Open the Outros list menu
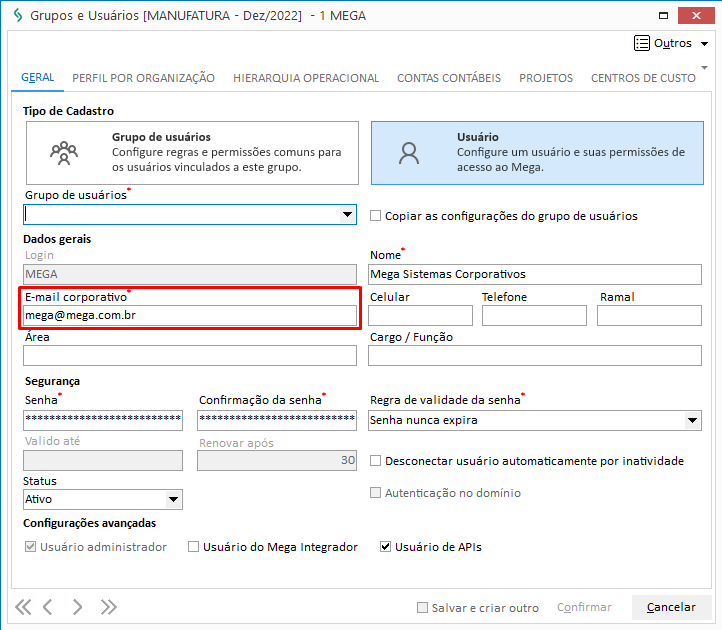722x630 pixels. tap(671, 44)
